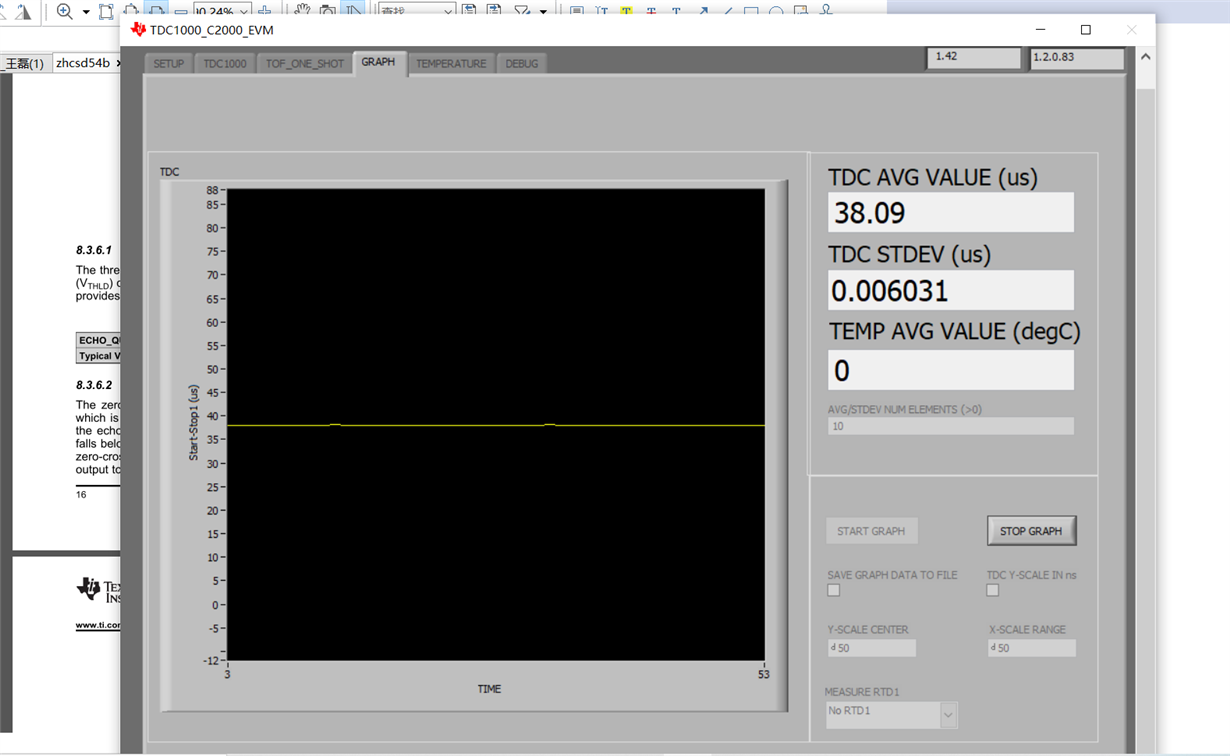The image size is (1230, 756).
Task: Expand the MEASURE RTD1 dropdown
Action: point(948,714)
